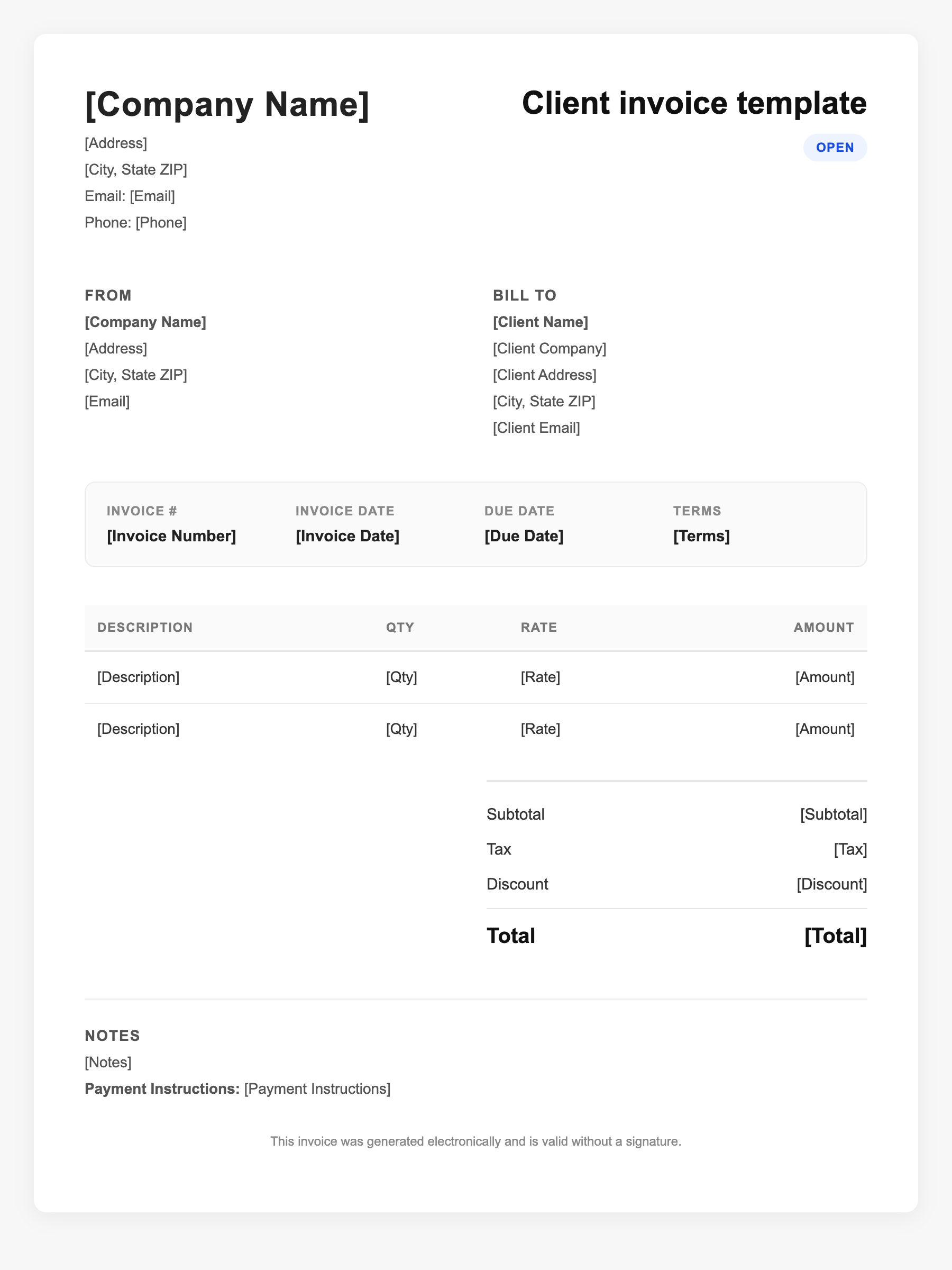Click the [Terms] value
Screen dimensions: 952x1270
[x=701, y=536]
